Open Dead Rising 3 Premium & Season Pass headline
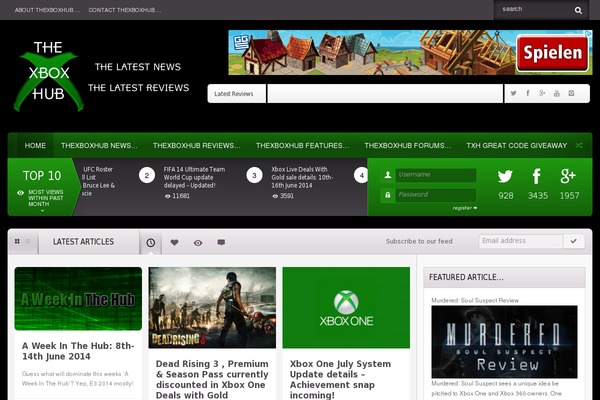This screenshot has height=400, width=600. coord(212,379)
